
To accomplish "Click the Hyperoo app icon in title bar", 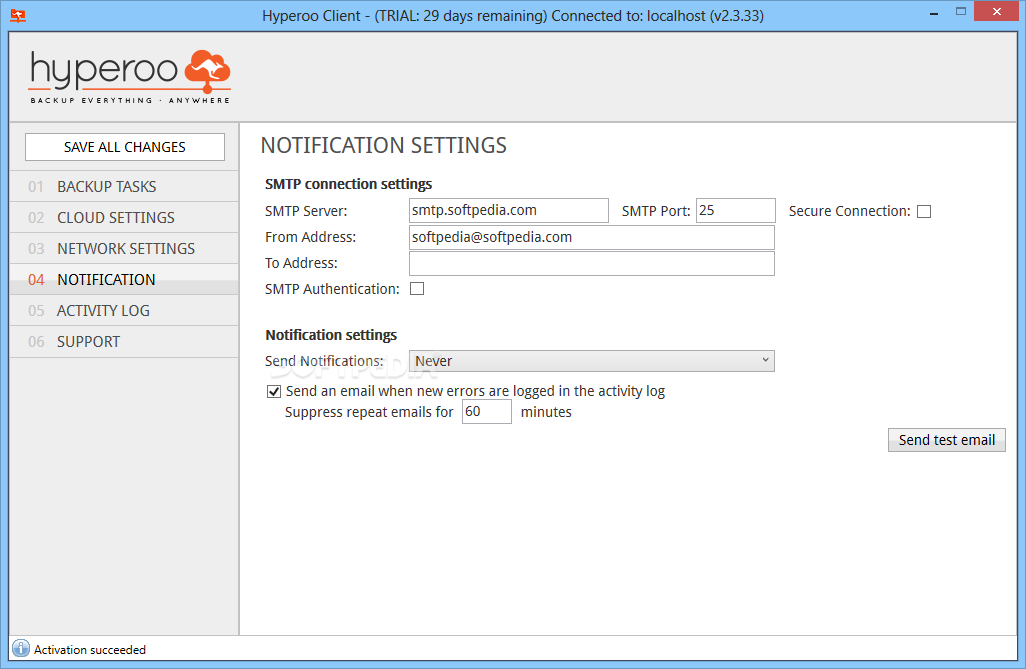I will click(x=18, y=15).
